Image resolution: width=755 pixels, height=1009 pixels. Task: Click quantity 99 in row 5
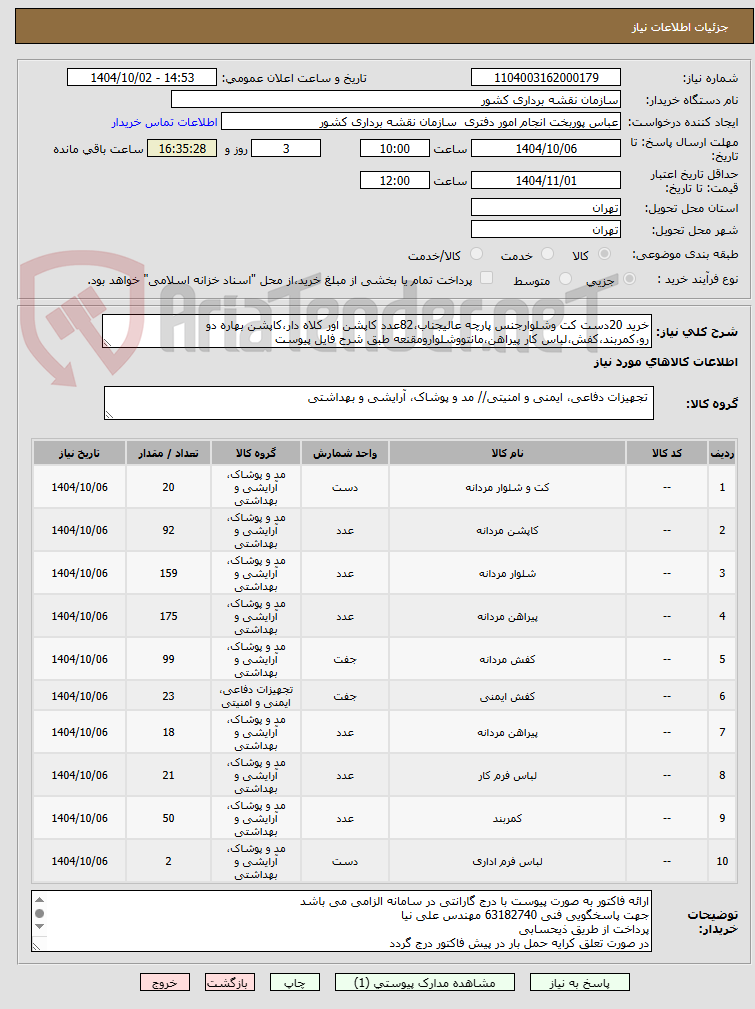(169, 659)
